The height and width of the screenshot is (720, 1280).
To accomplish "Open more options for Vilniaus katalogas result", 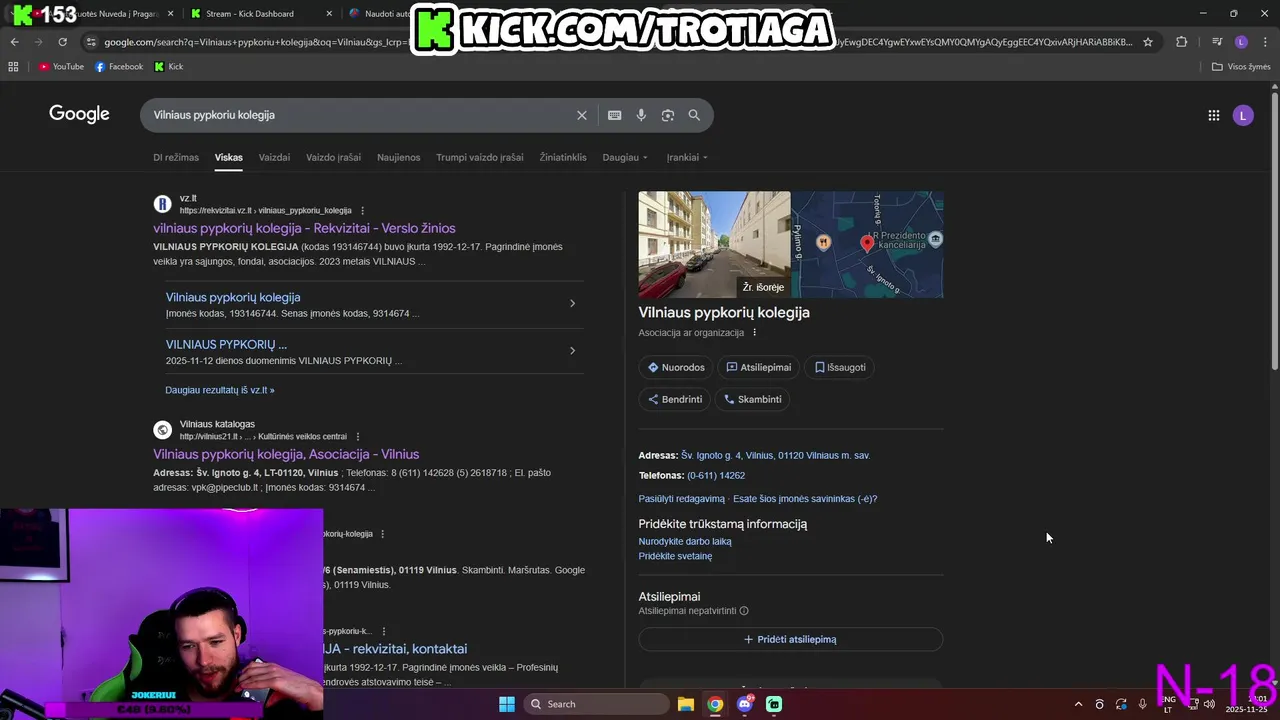I will (358, 437).
